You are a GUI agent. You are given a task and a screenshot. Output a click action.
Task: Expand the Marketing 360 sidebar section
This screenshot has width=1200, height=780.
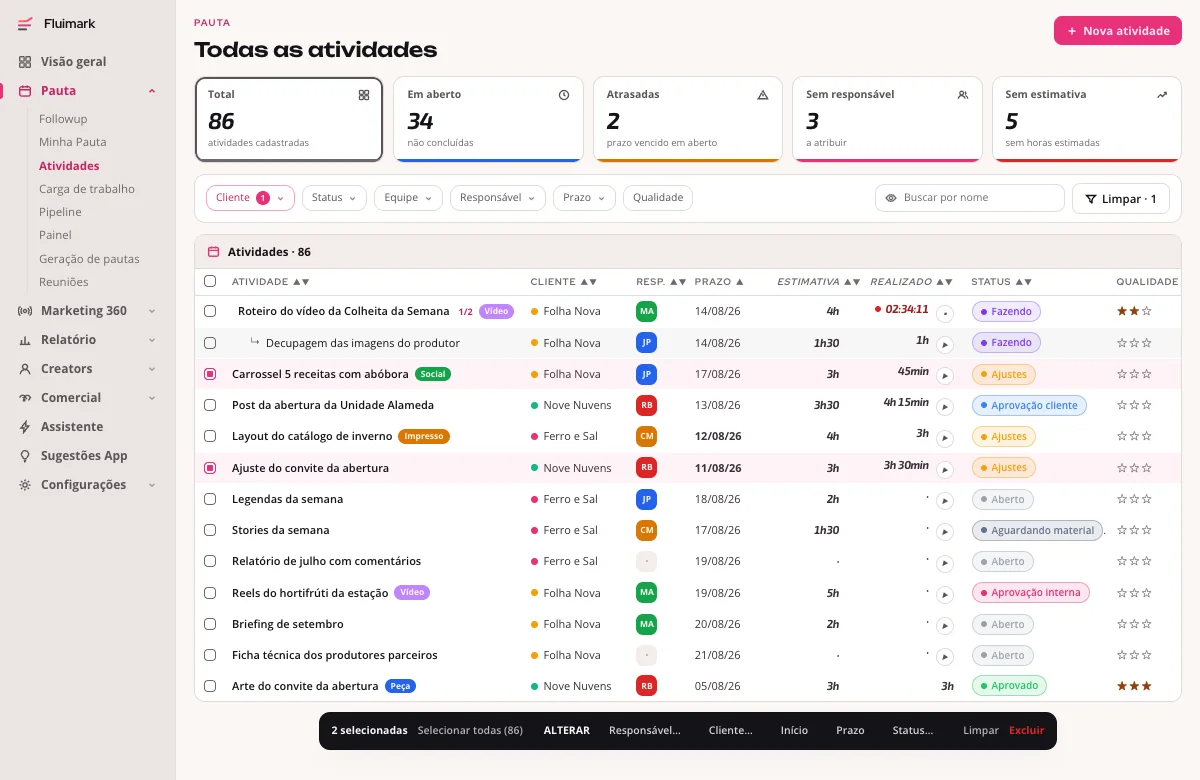pos(152,311)
